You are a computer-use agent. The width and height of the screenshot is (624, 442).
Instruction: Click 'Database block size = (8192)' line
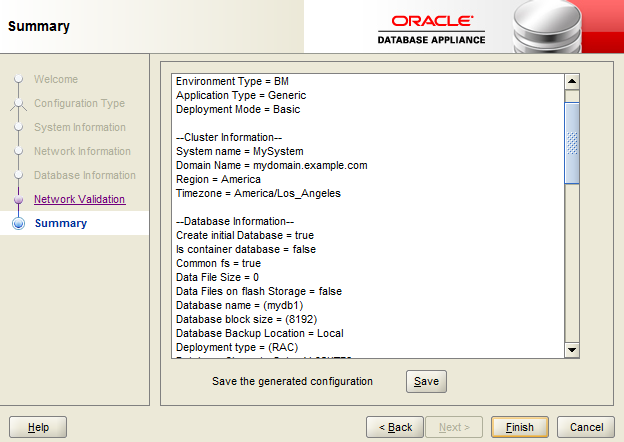[x=246, y=319]
